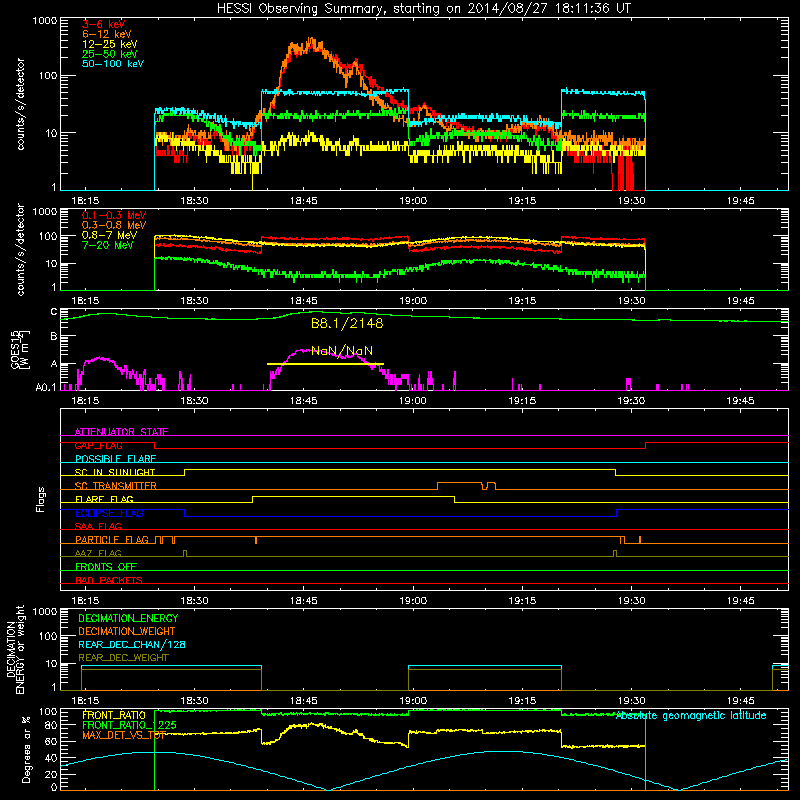
Task: Select the FRONTS_OFF flag label
Action: (106, 567)
